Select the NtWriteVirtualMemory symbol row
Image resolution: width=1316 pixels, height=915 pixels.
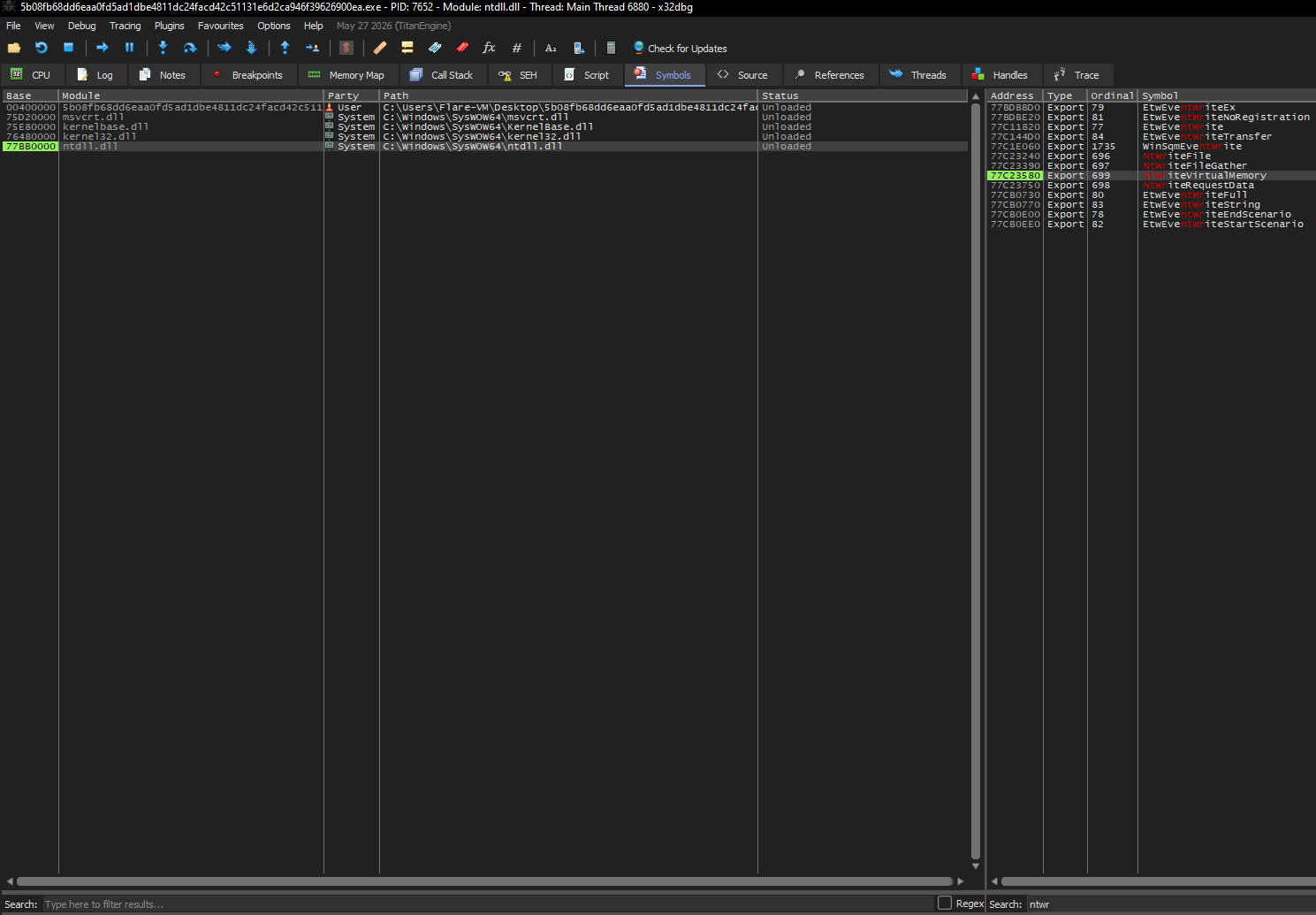coord(1151,175)
